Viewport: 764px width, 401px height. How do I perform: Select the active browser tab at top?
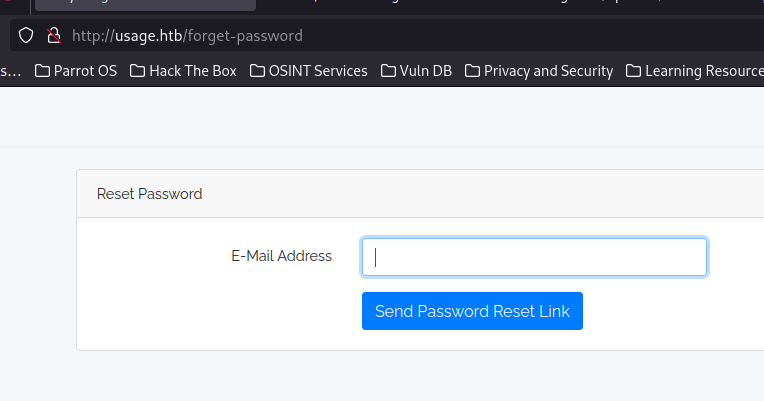(x=140, y=4)
